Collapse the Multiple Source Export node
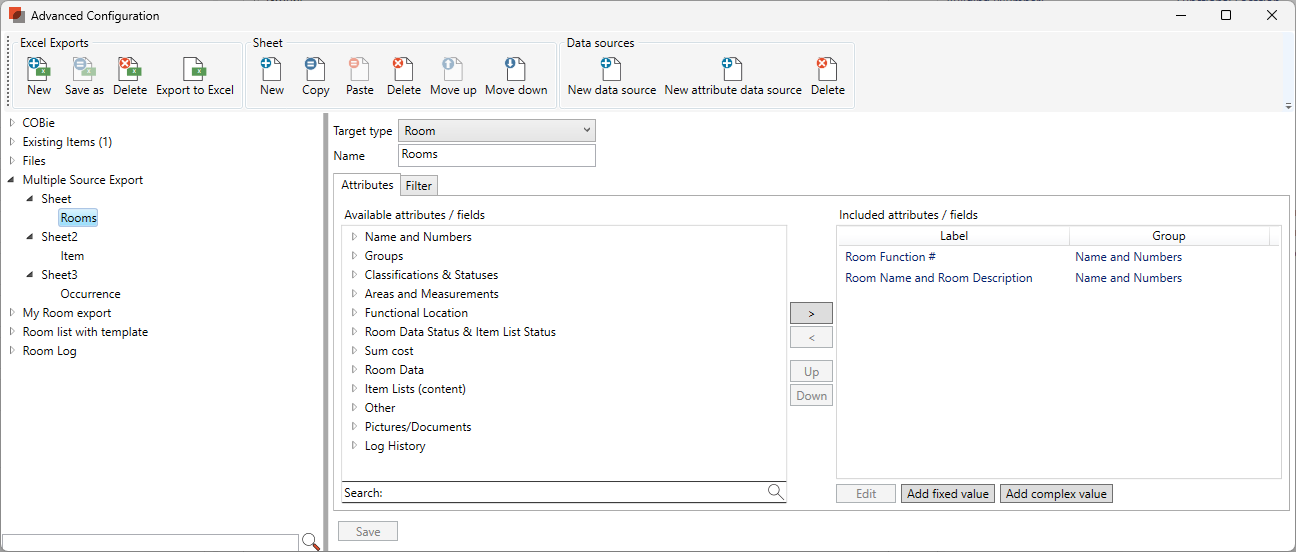 point(12,180)
